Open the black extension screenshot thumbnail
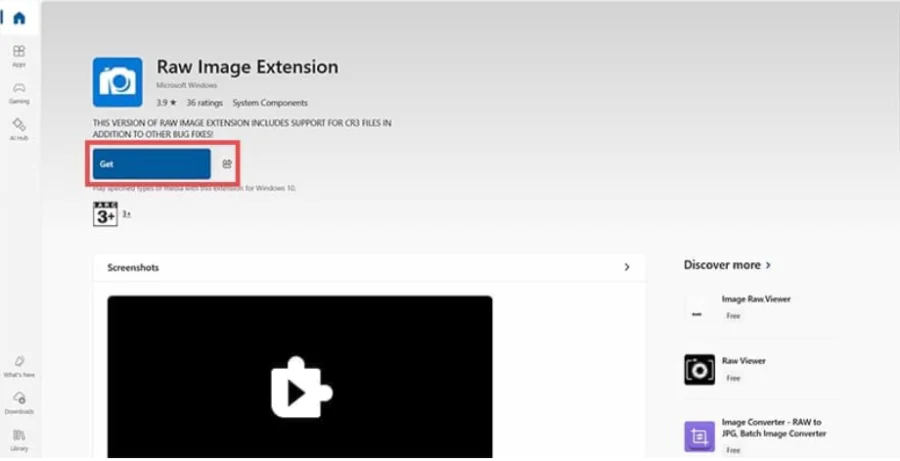Screen dimensions: 900x461 (300, 377)
